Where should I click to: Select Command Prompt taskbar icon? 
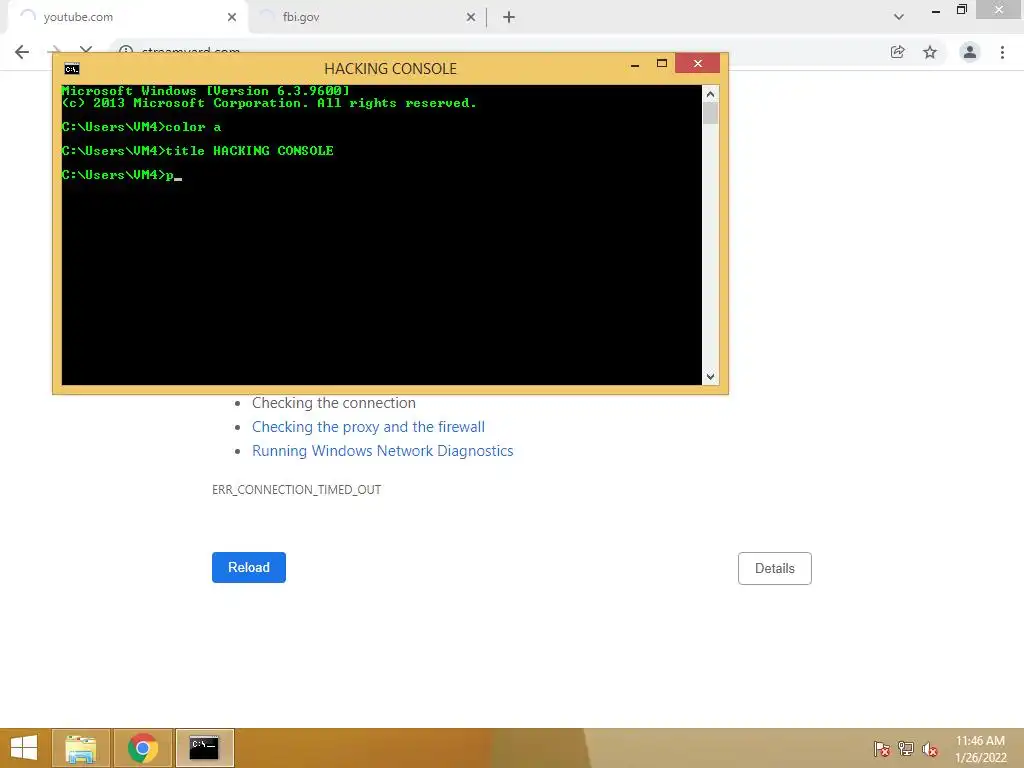click(x=204, y=748)
